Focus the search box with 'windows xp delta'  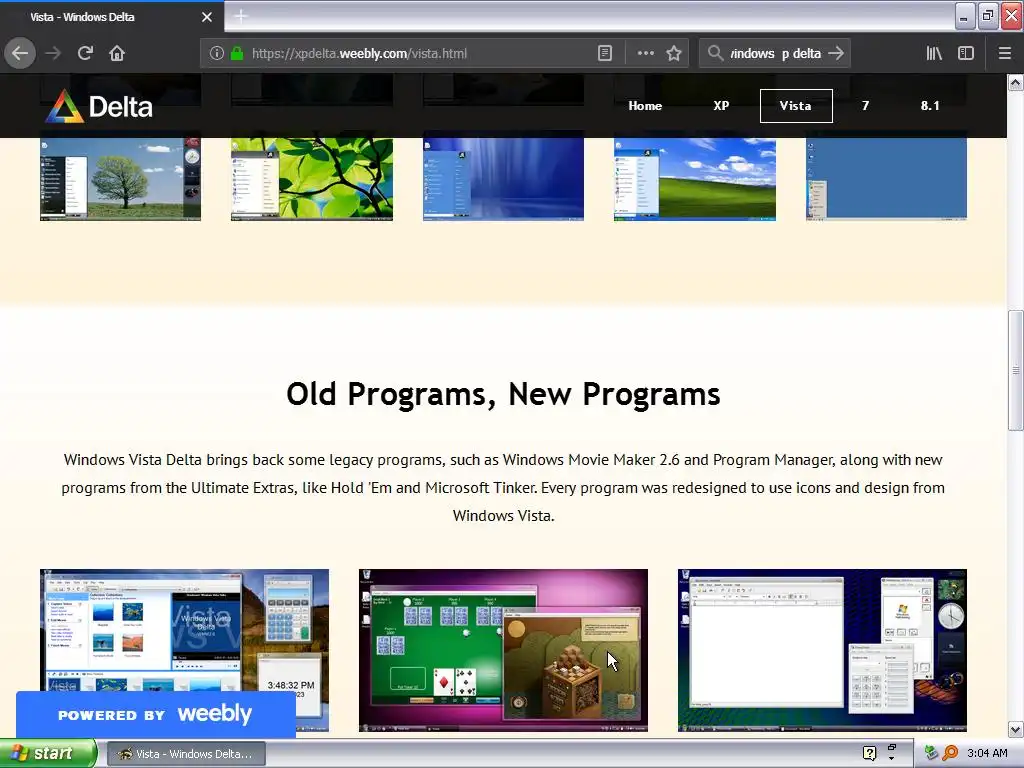tap(775, 54)
